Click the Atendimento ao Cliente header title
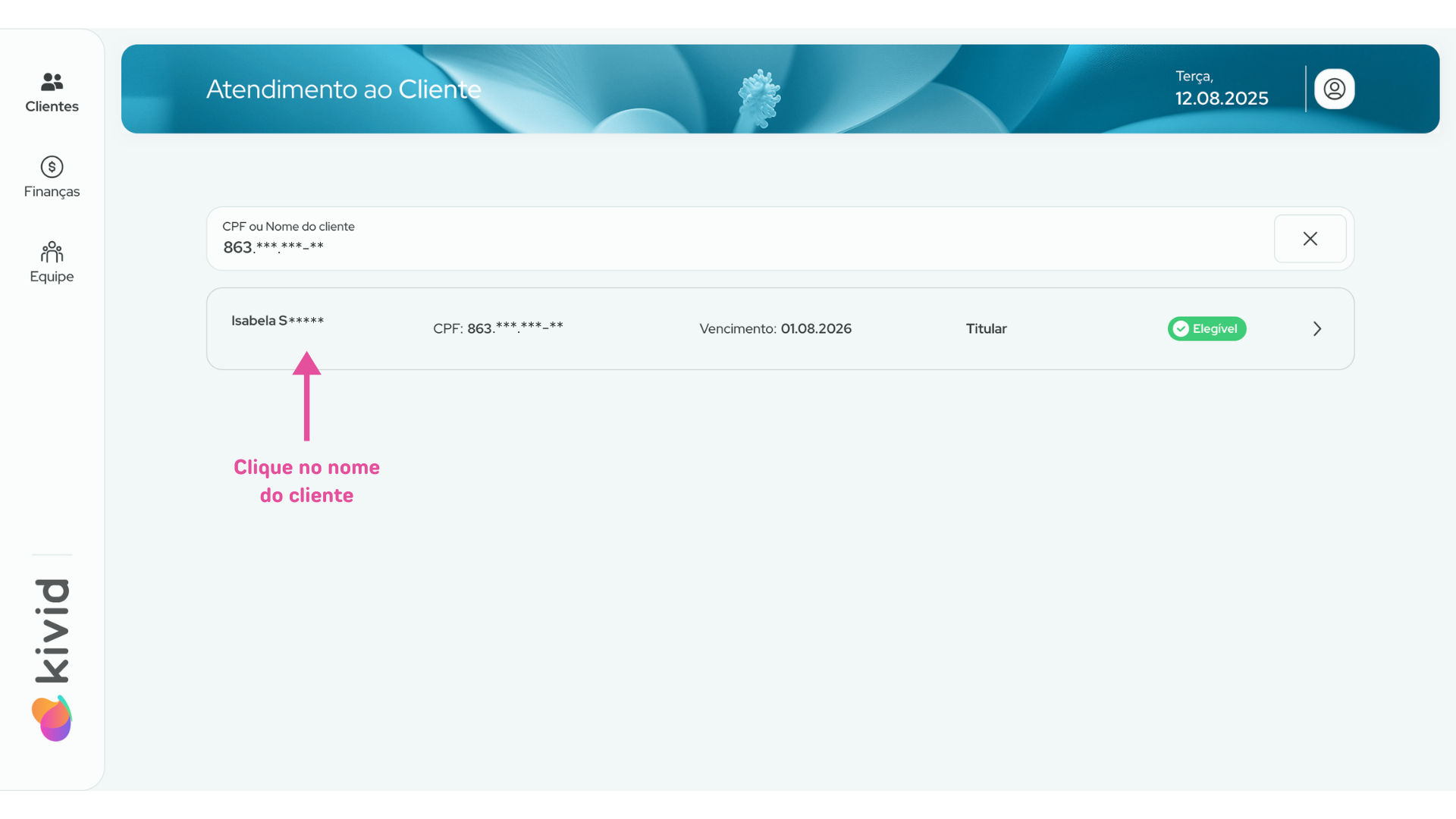Screen dimensions: 1456x819 pyautogui.click(x=344, y=89)
